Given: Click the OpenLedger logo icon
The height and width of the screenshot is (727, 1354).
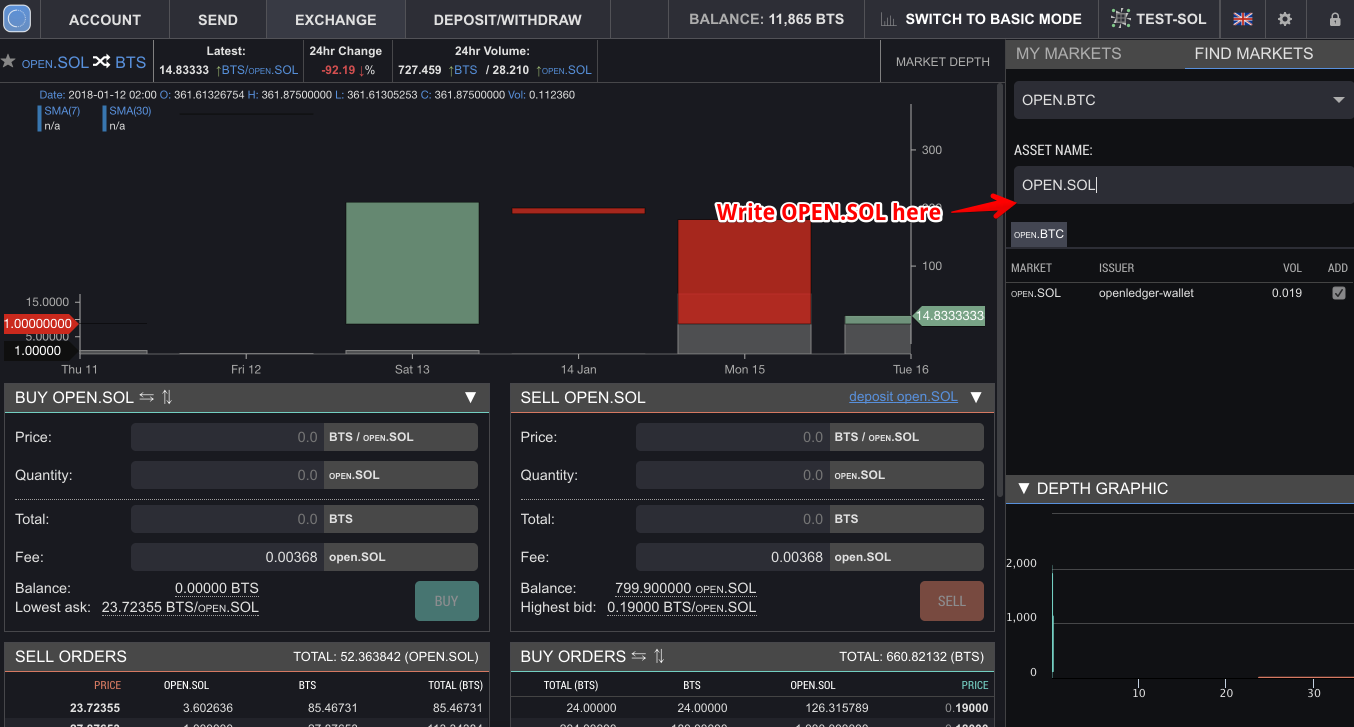Looking at the screenshot, I should pos(18,19).
